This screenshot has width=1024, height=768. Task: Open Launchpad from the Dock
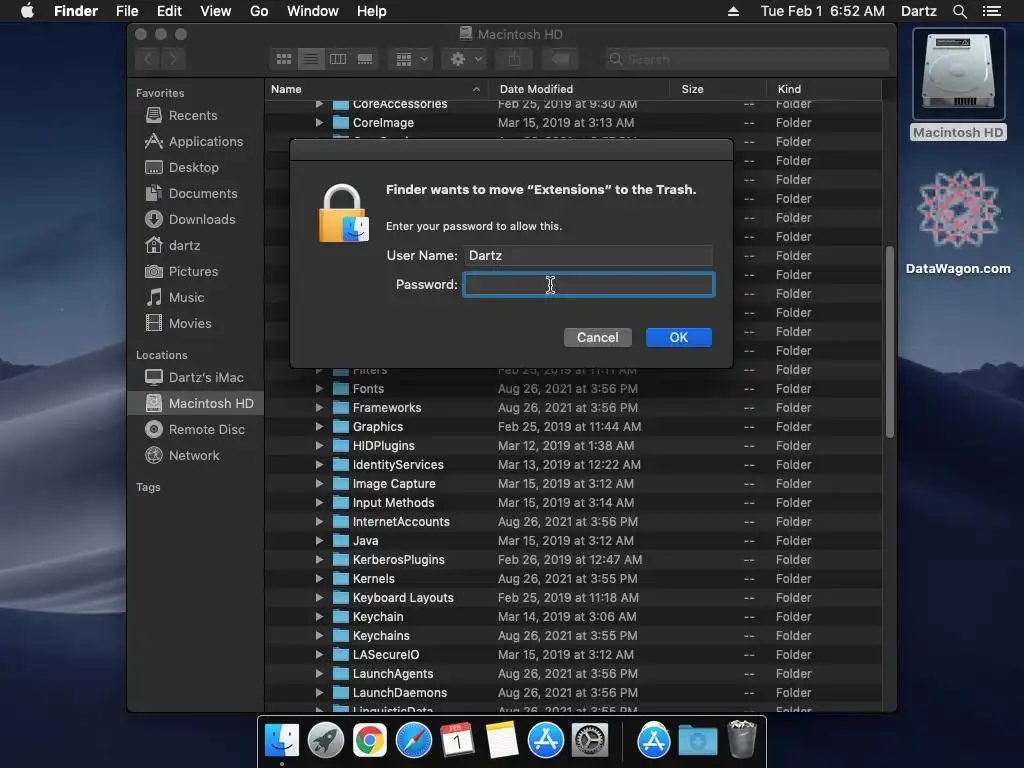point(325,741)
